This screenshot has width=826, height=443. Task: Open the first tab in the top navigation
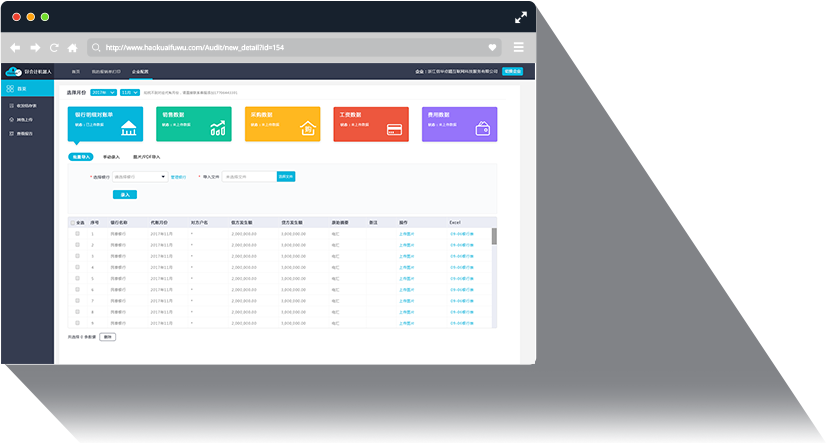click(x=76, y=72)
